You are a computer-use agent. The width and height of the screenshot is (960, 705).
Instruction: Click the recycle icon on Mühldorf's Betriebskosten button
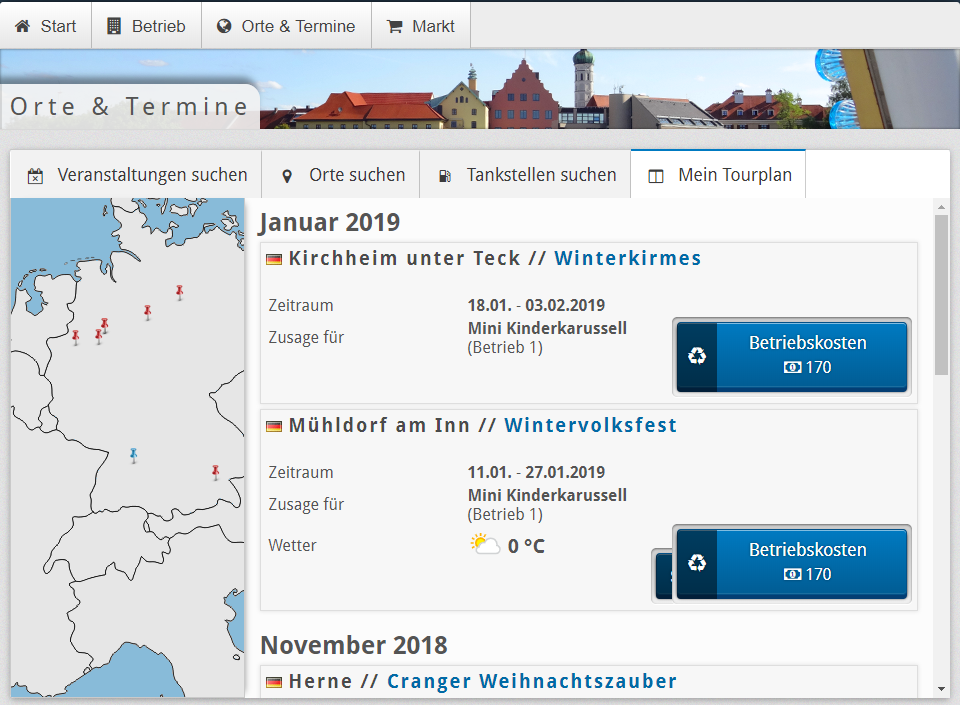coord(697,562)
